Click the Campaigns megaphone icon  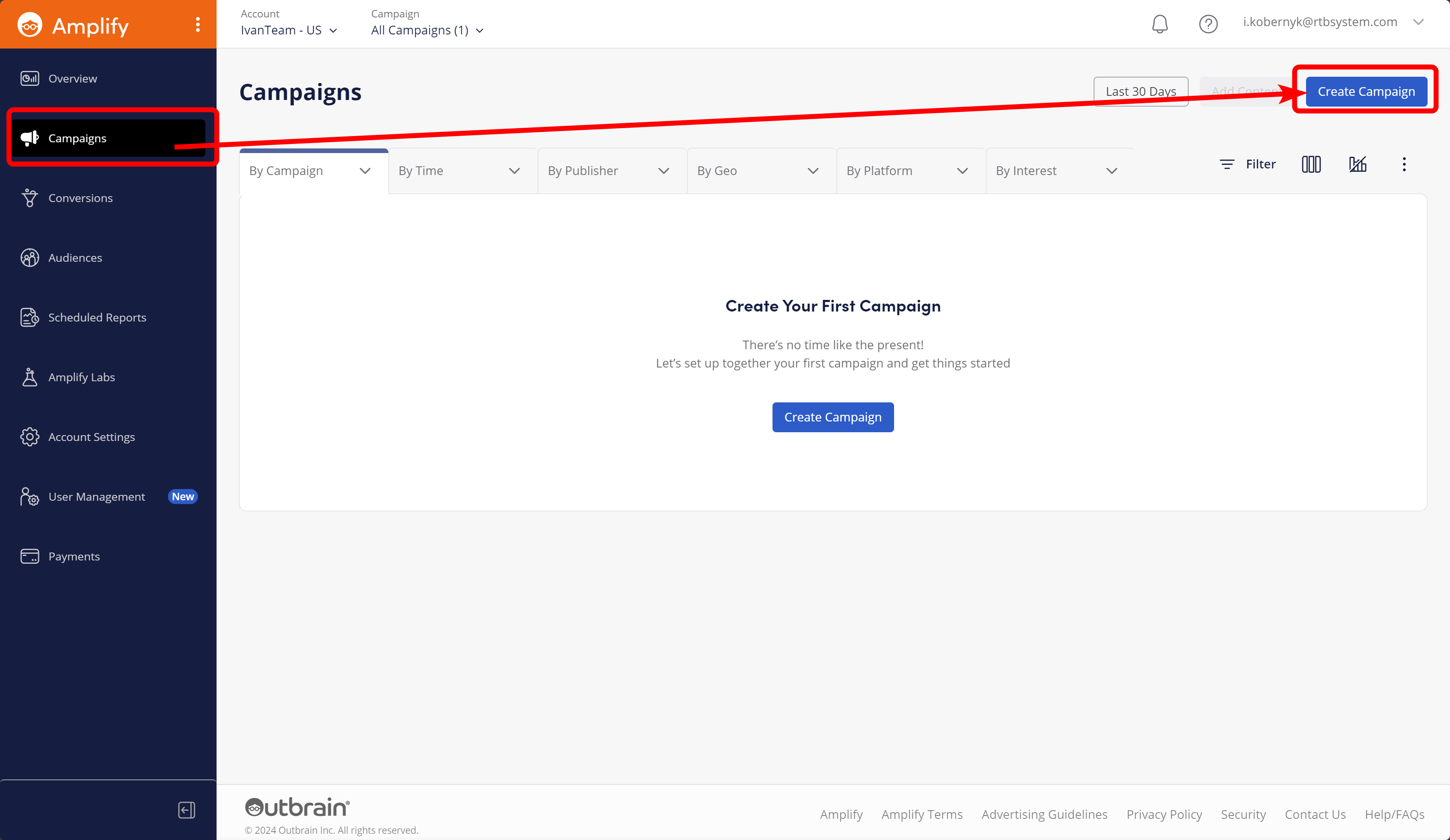click(x=29, y=138)
